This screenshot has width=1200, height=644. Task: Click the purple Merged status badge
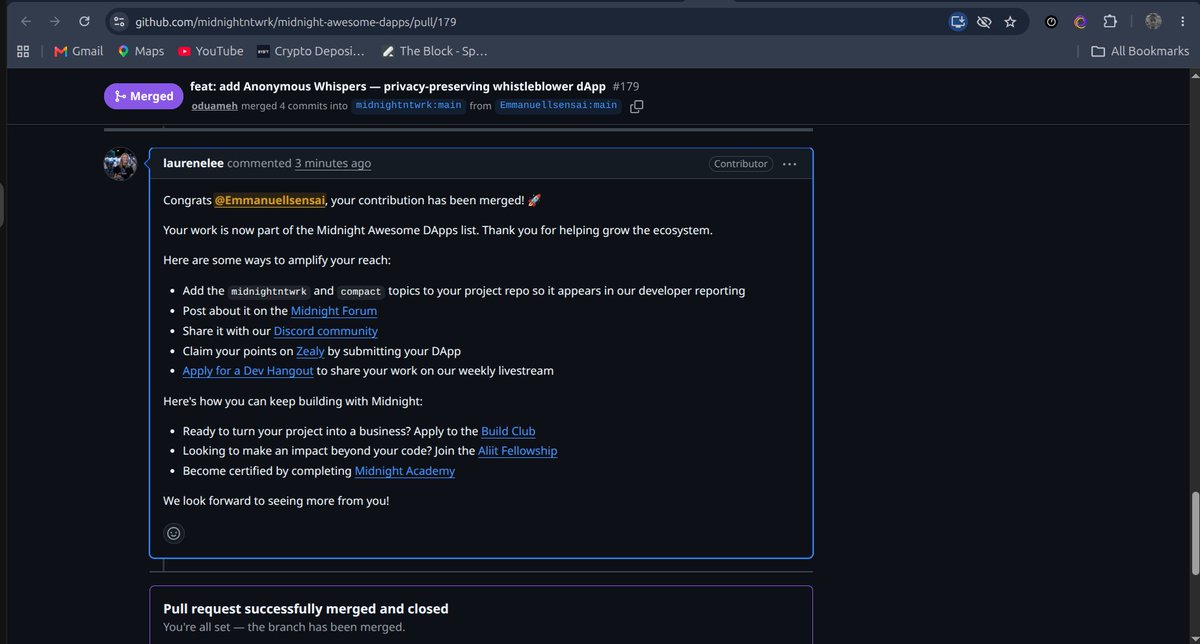pyautogui.click(x=142, y=96)
